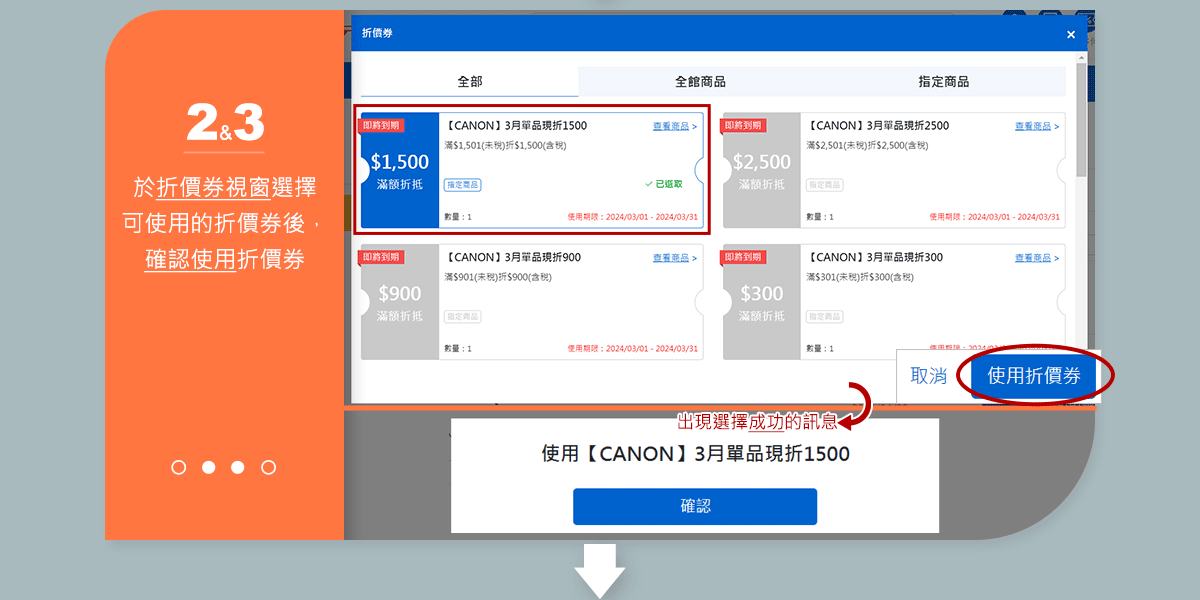Click 使用期限 date on the 現折900 coupon
Viewport: 1200px width, 600px height.
[x=633, y=349]
